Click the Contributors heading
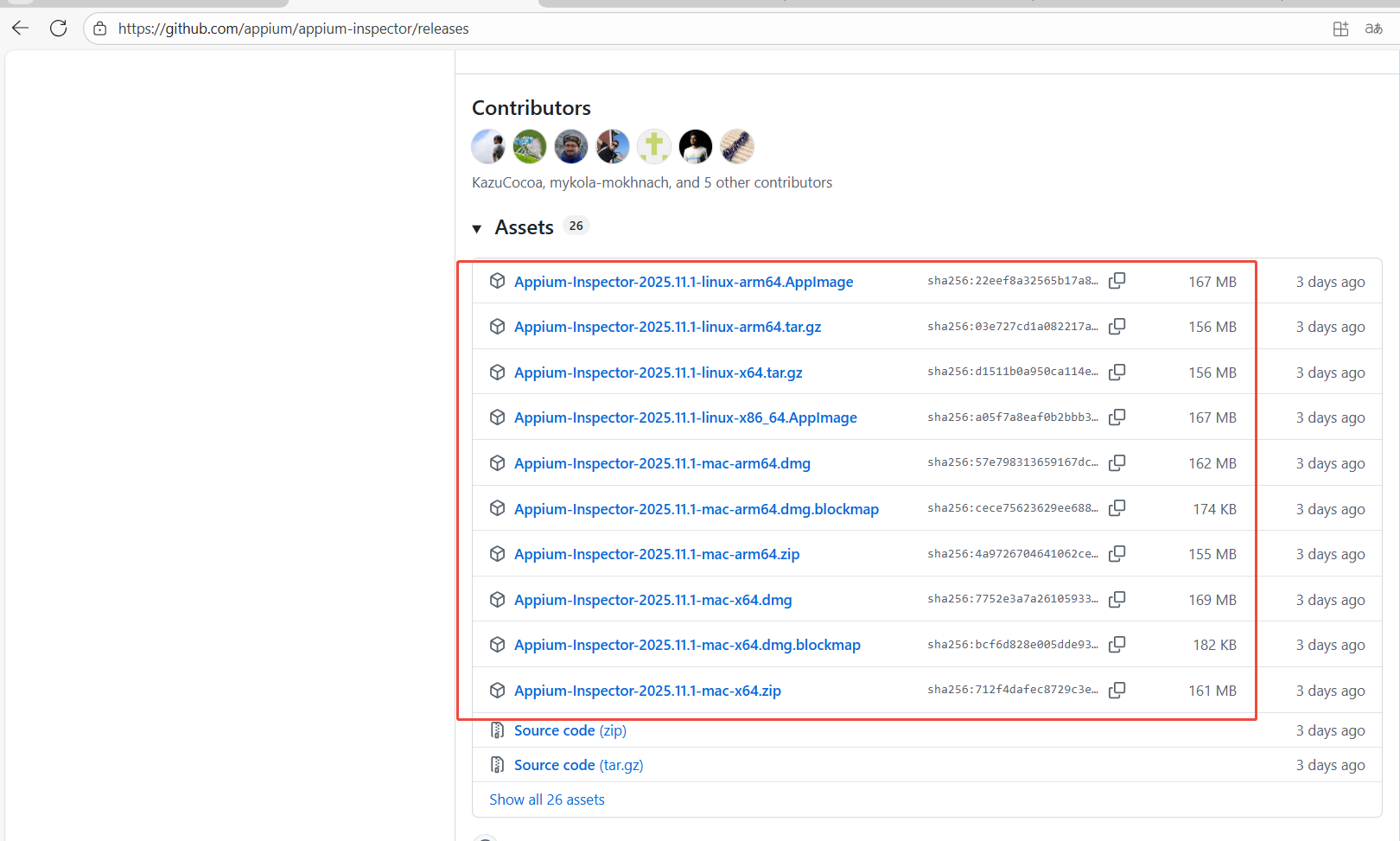The height and width of the screenshot is (841, 1400). click(x=531, y=108)
